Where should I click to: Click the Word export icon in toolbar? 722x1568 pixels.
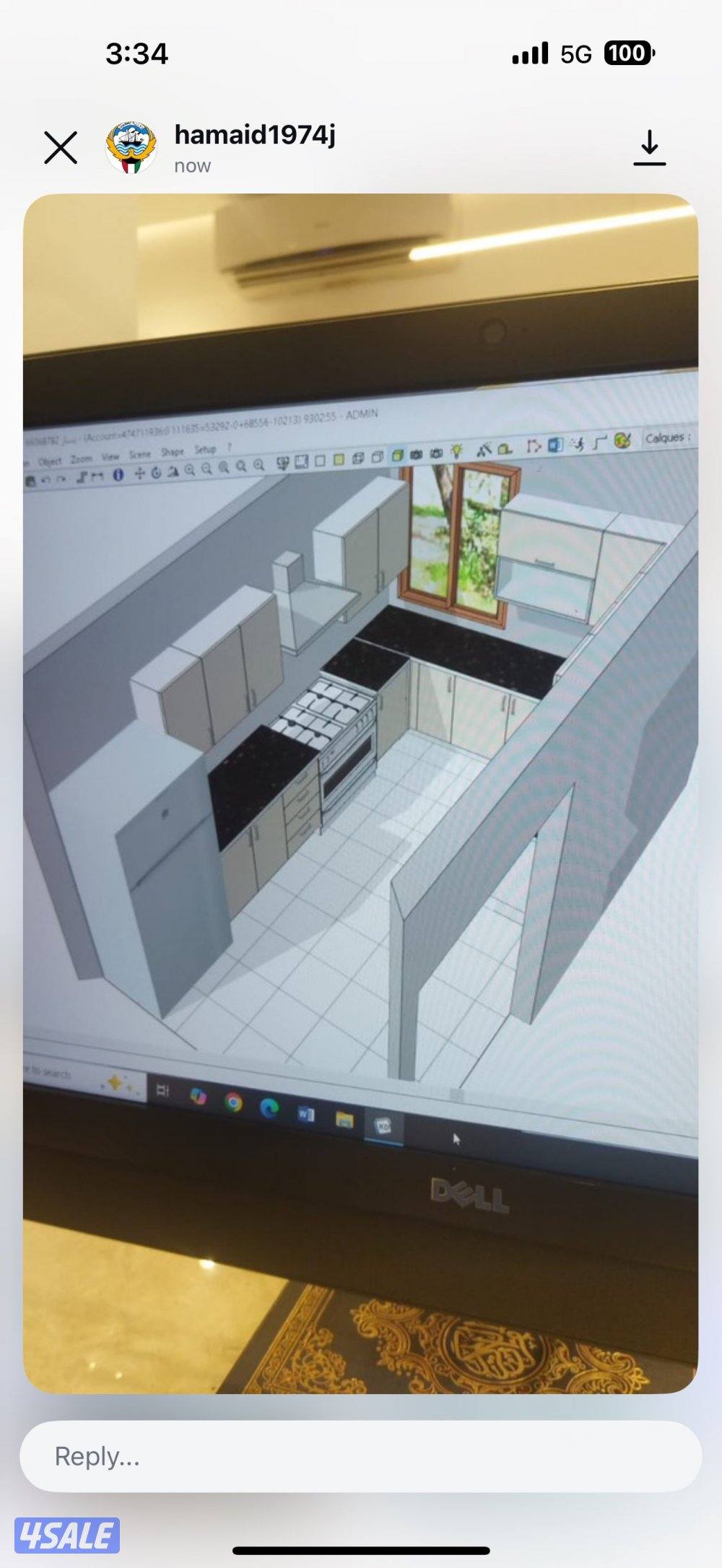pos(554,445)
